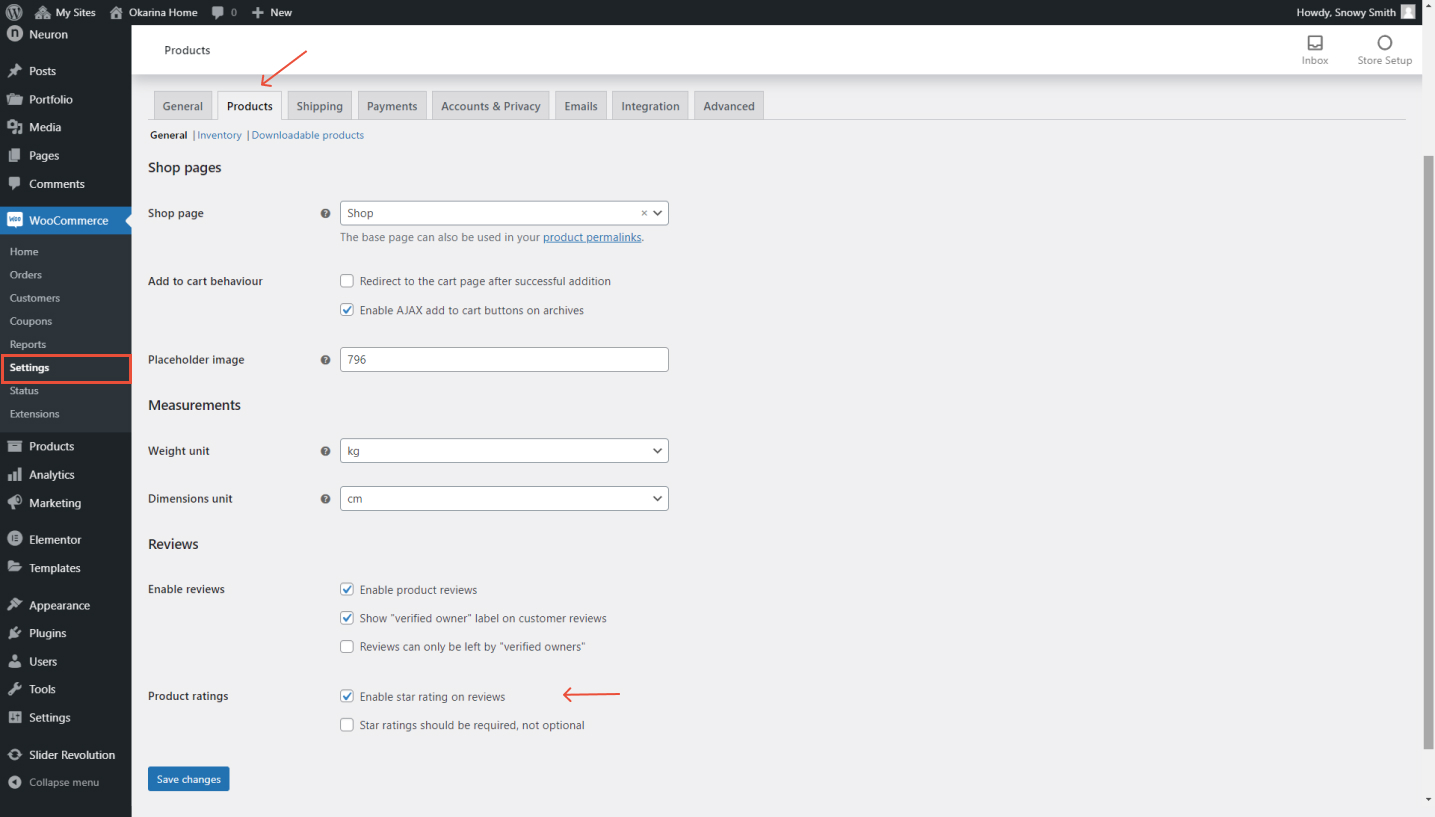Click the Users person icon
This screenshot has width=1435, height=817.
coord(15,661)
